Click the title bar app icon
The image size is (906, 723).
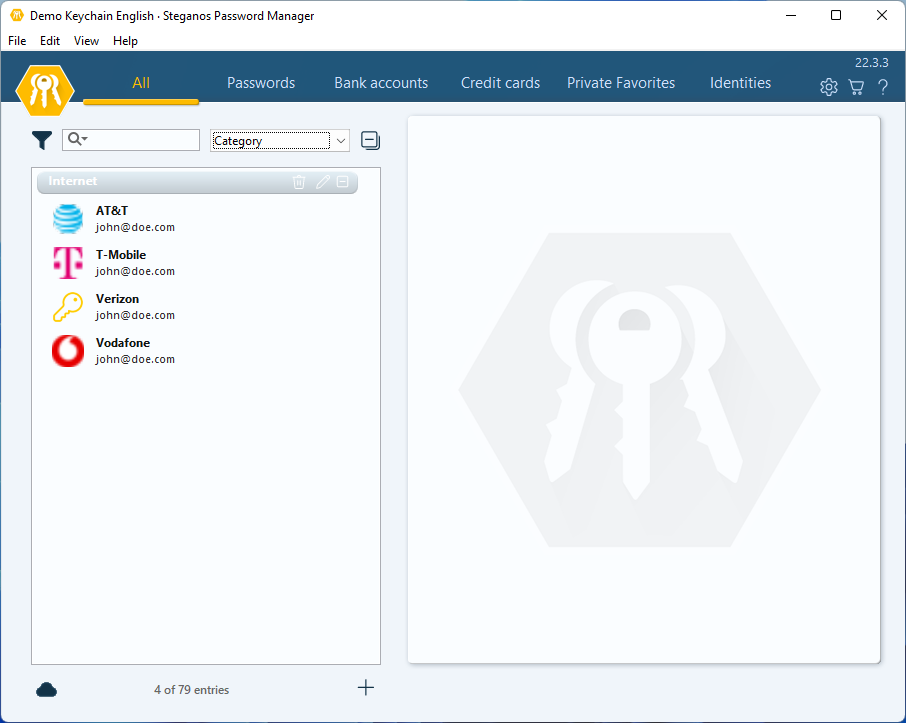[17, 15]
